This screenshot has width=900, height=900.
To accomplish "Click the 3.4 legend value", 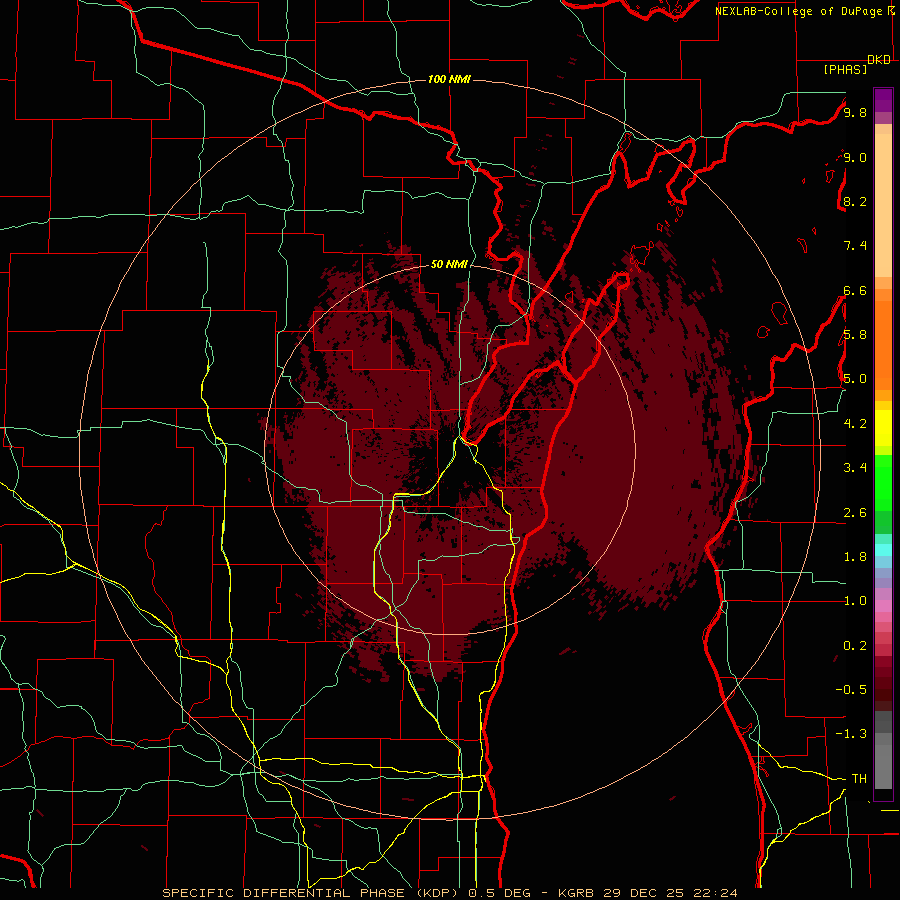I will coord(855,468).
